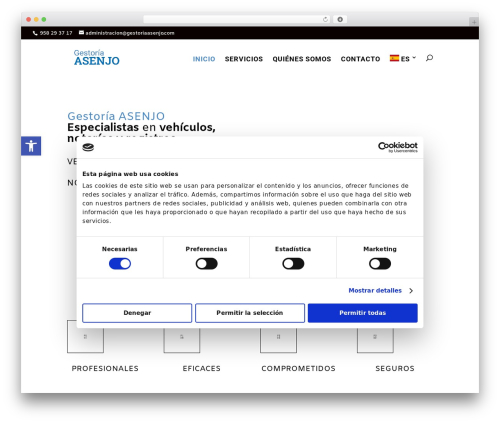Reload the page with refresh icon
This screenshot has height=423, width=500.
coord(325,19)
